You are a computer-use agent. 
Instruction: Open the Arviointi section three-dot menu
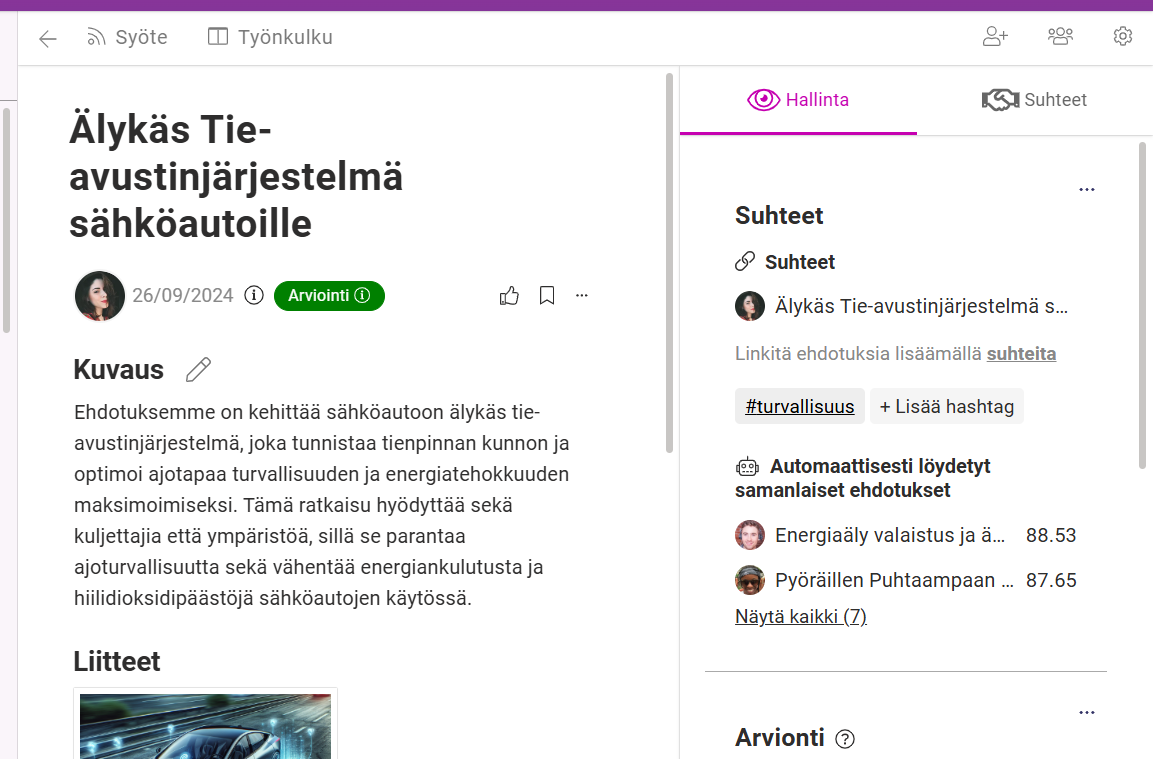pyautogui.click(x=1087, y=713)
